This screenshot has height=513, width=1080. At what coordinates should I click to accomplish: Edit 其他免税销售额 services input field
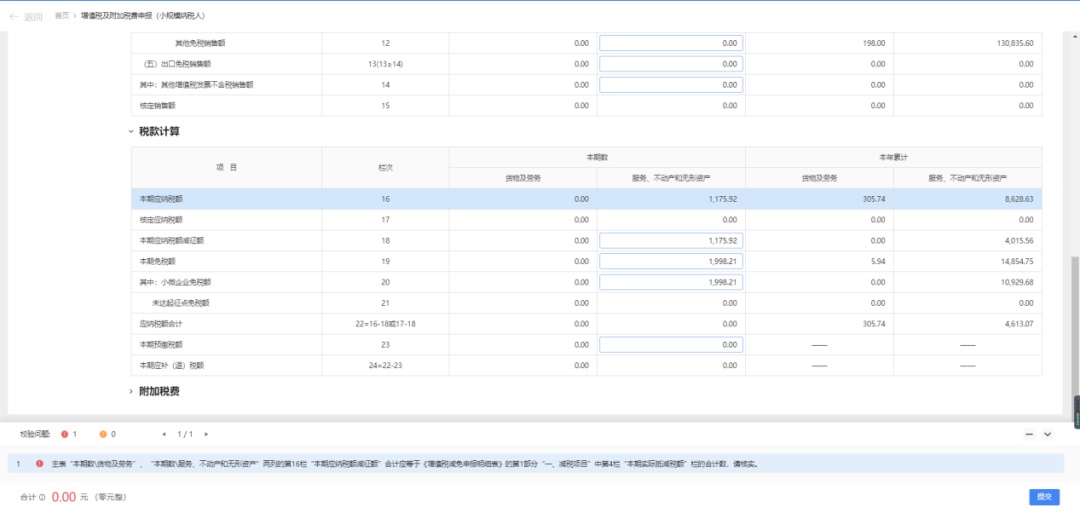671,43
